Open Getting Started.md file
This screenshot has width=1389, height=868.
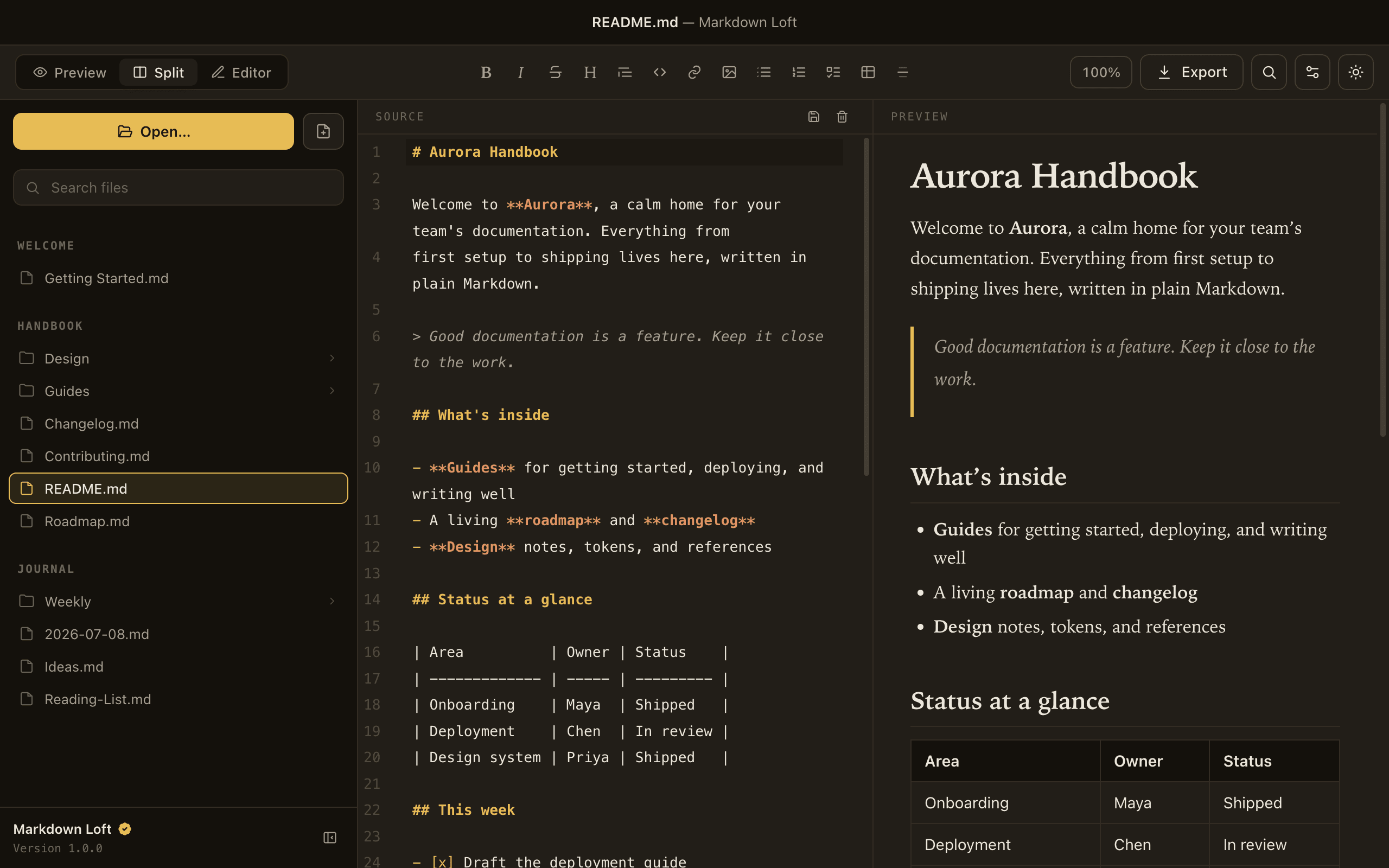click(179, 278)
